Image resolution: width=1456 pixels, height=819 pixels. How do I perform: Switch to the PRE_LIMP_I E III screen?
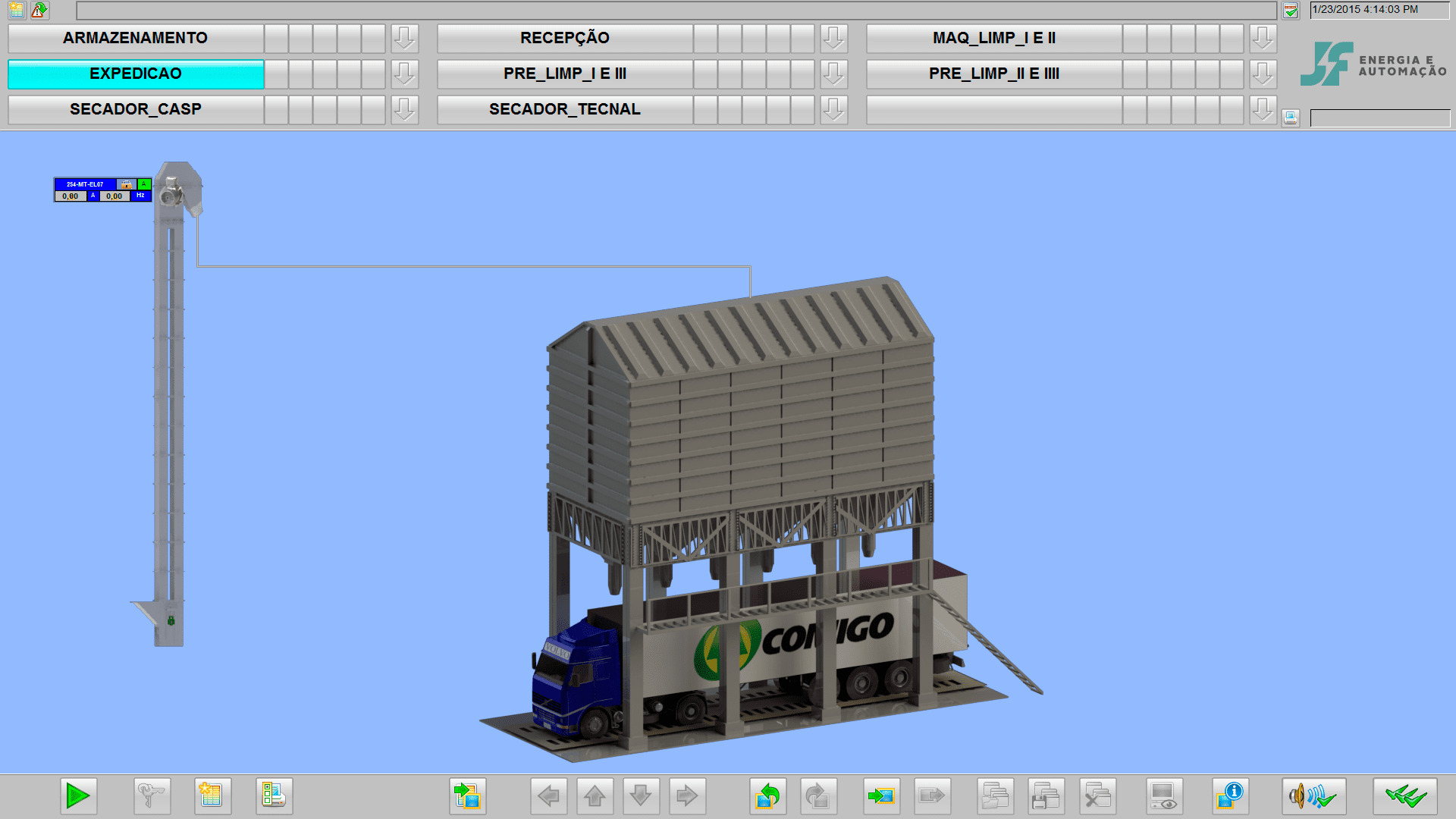click(x=565, y=74)
